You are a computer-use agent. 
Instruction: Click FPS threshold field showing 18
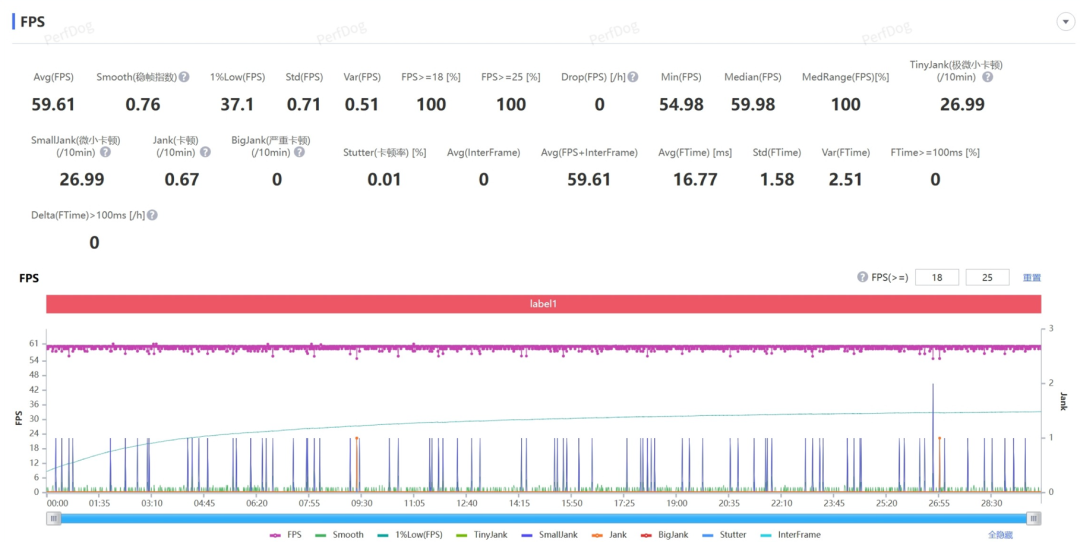click(937, 278)
